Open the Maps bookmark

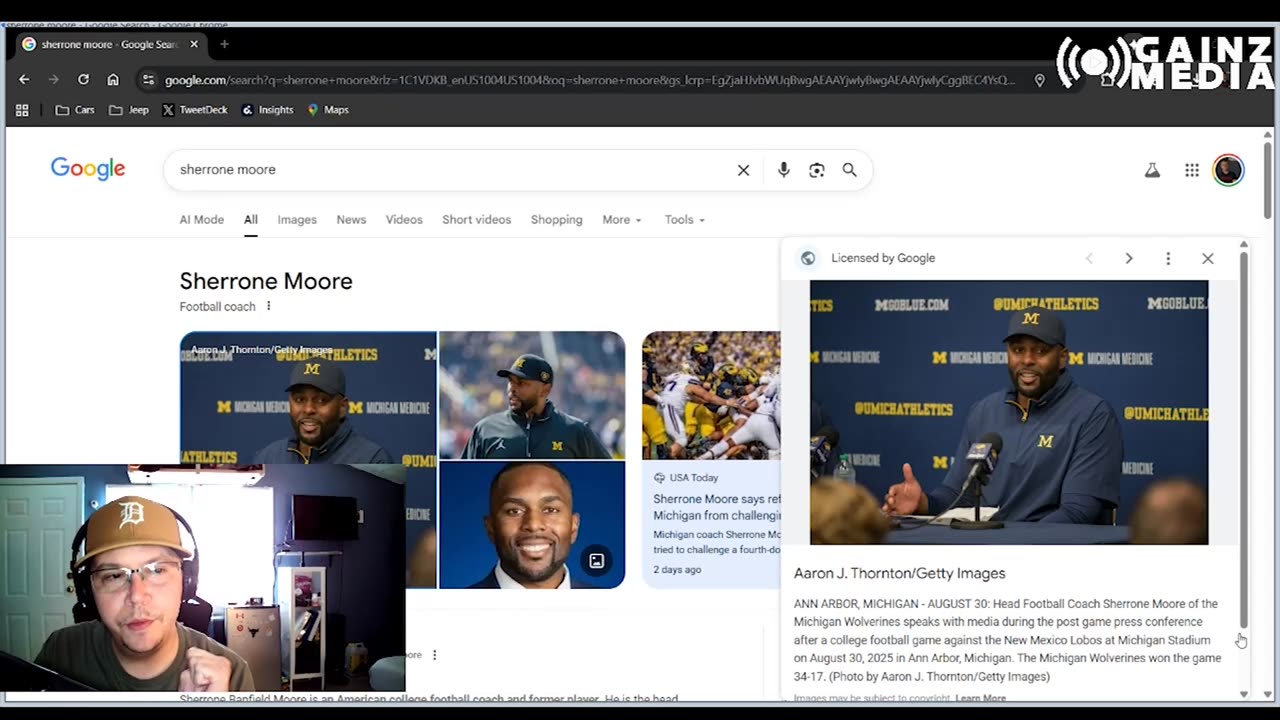(328, 110)
